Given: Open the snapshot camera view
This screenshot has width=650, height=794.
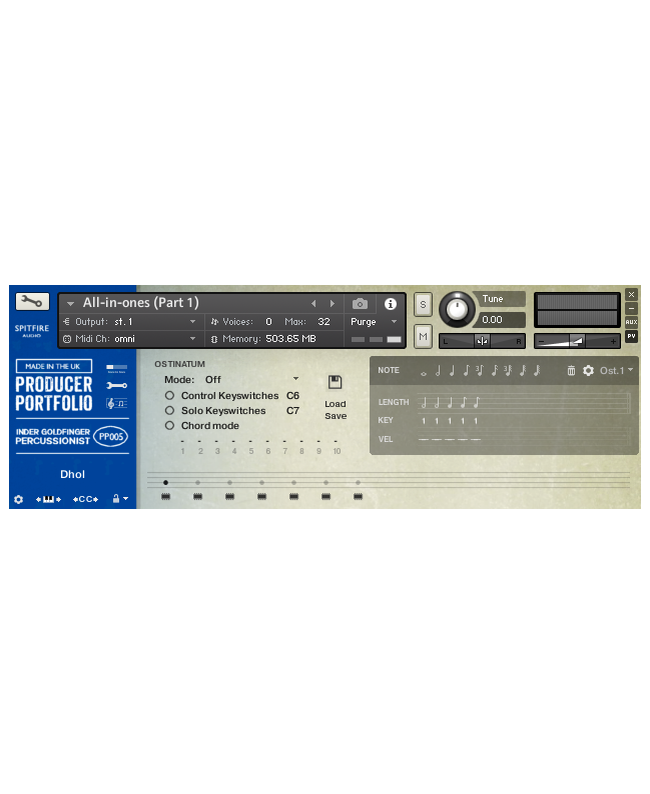Looking at the screenshot, I should [359, 304].
